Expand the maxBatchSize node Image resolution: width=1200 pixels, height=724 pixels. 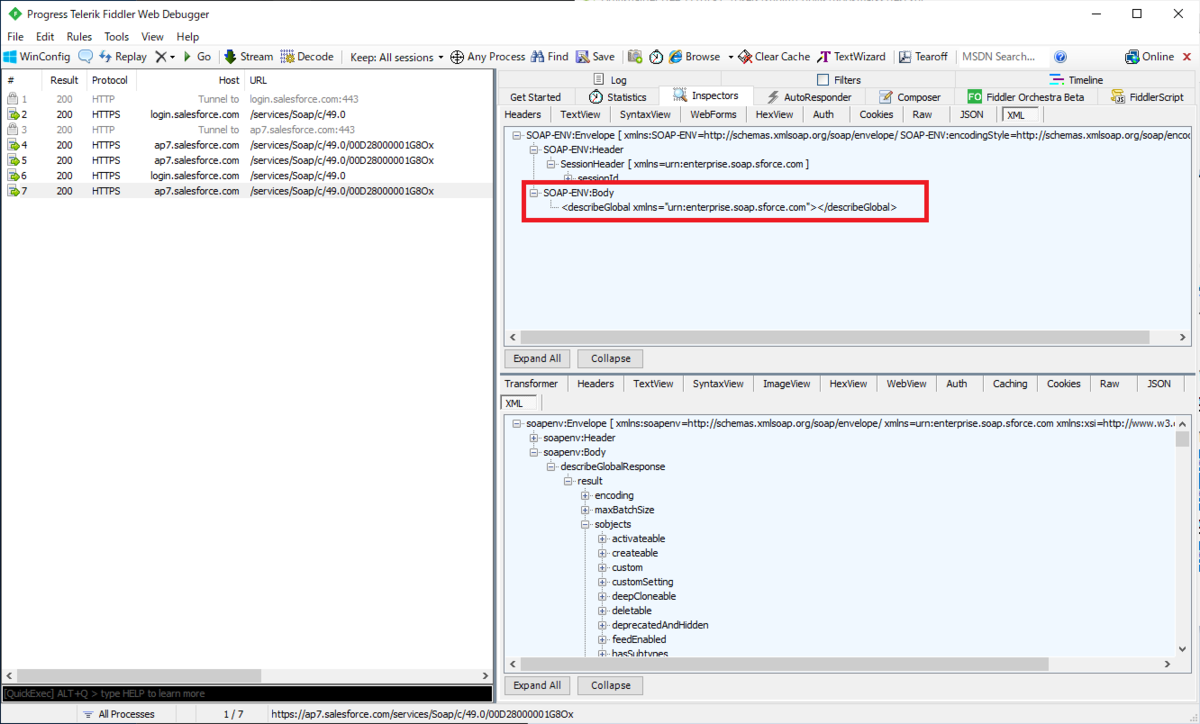click(x=585, y=510)
